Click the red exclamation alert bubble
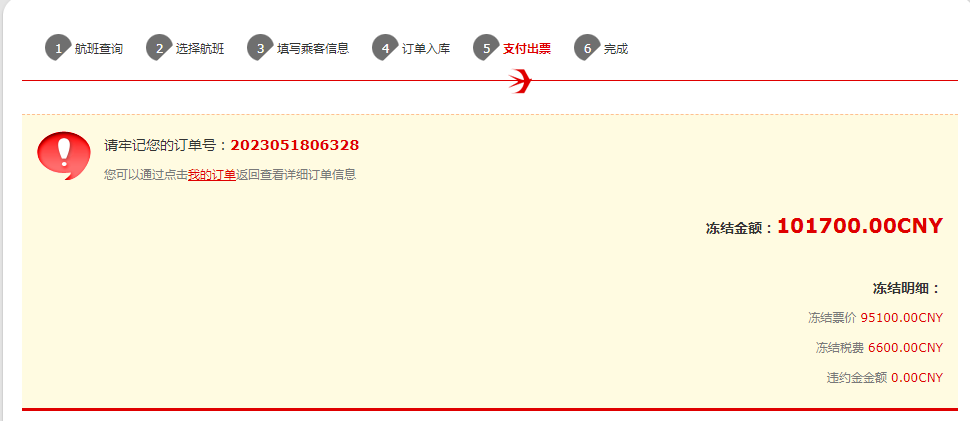The image size is (970, 421). pyautogui.click(x=64, y=155)
